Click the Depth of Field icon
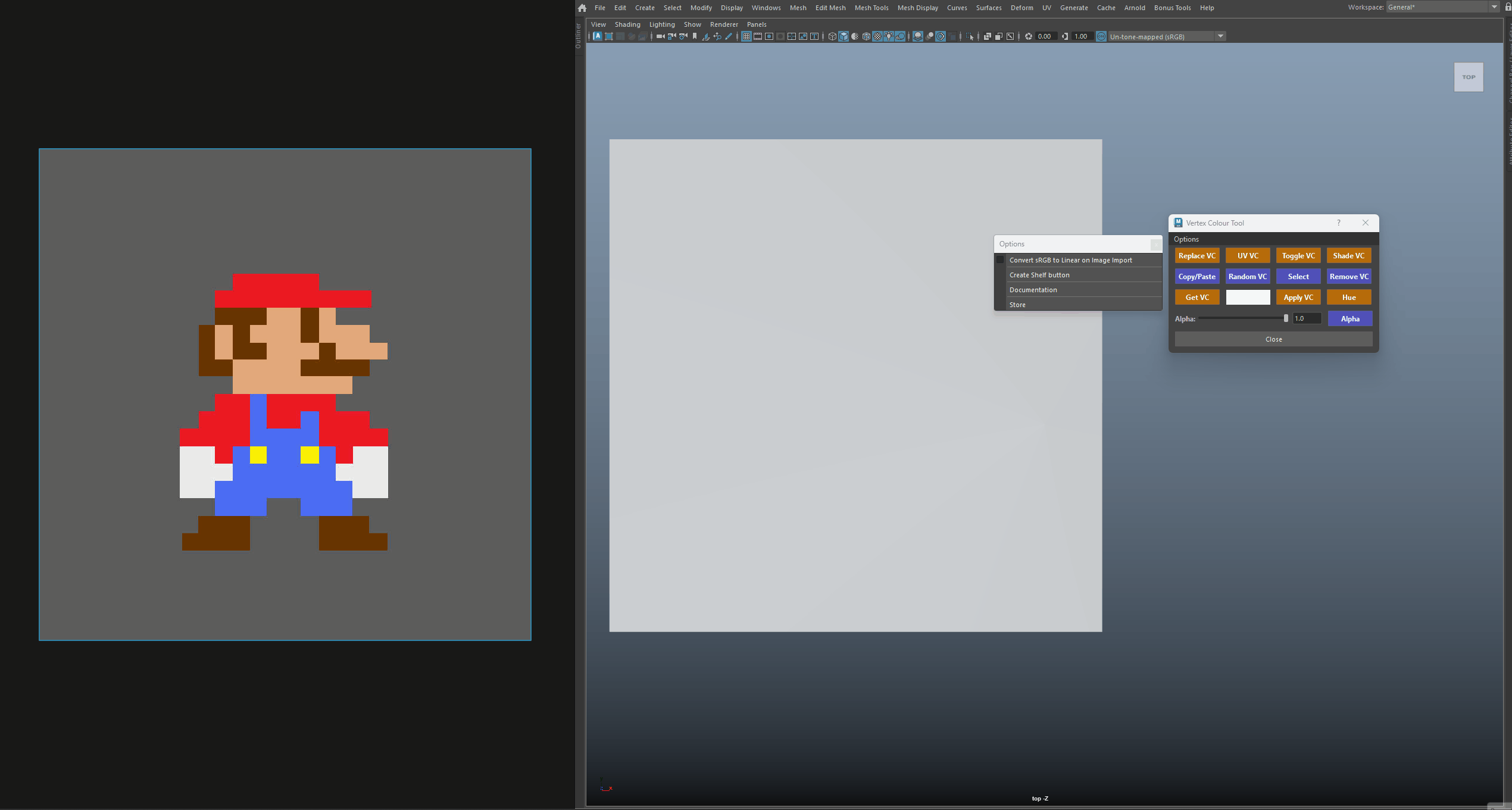Screen dimensions: 1512x810 pos(952,36)
